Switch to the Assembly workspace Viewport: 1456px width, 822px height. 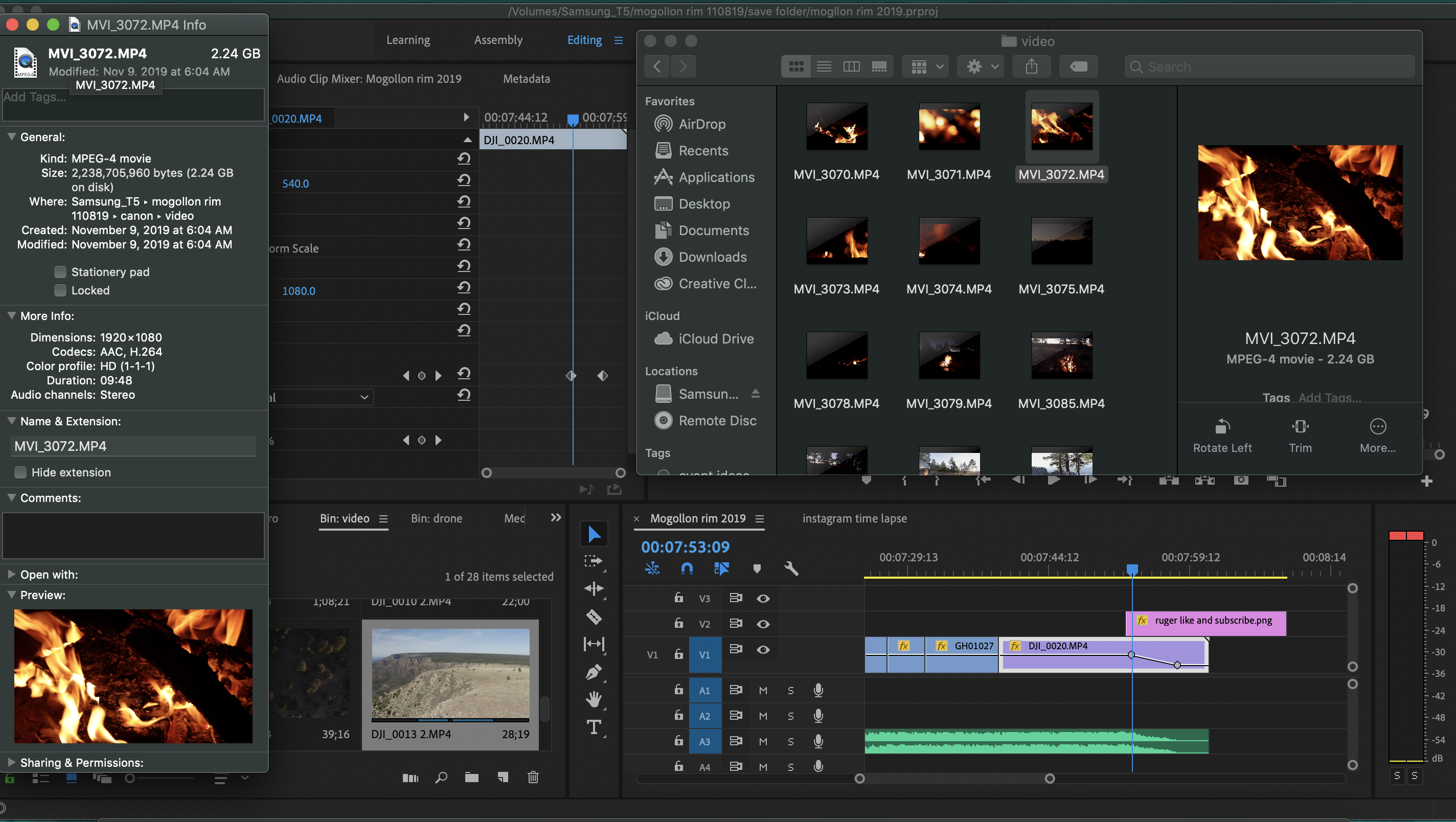tap(498, 40)
